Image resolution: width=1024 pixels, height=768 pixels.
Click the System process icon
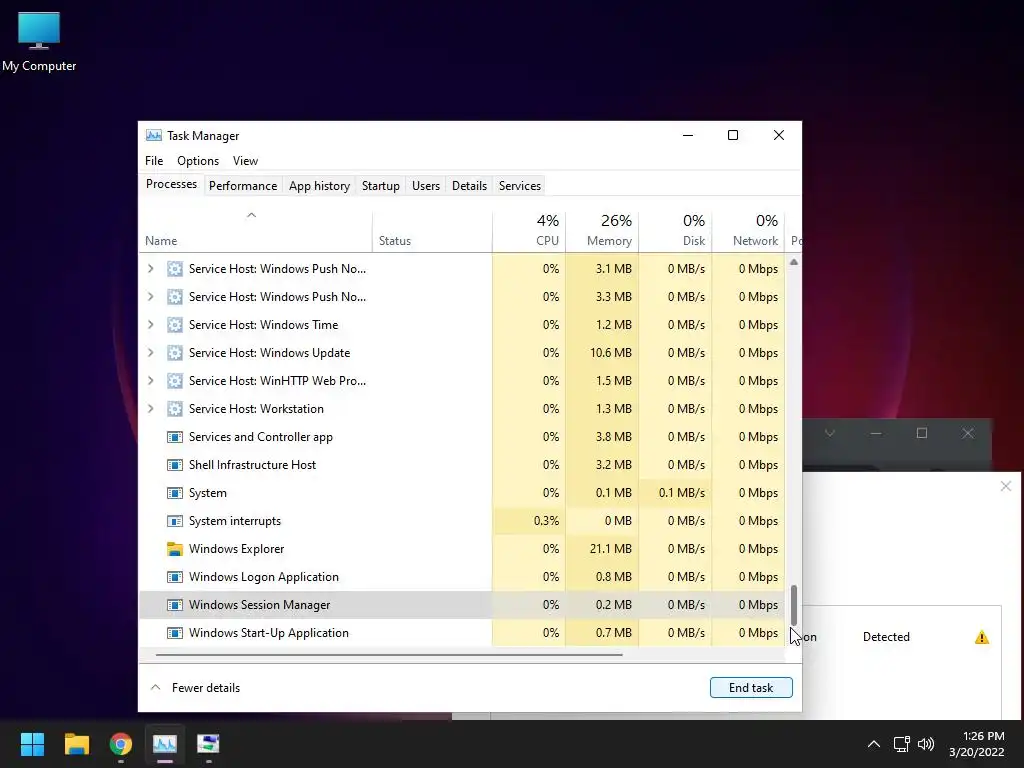click(174, 493)
